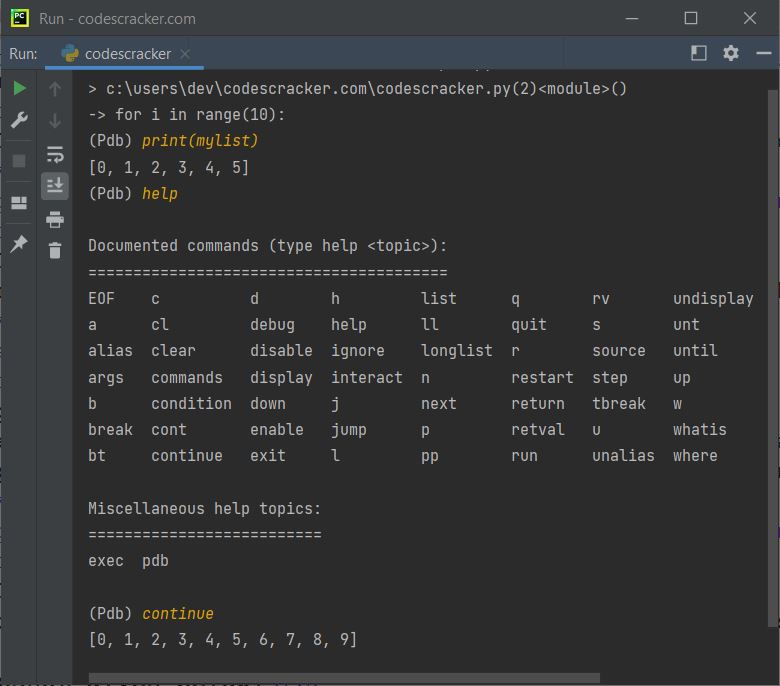The height and width of the screenshot is (686, 780).
Task: Click the 'interact' command name
Action: [x=367, y=377]
